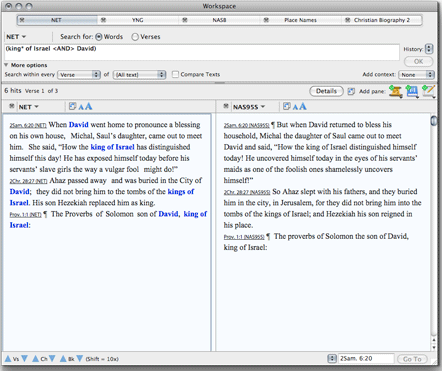This screenshot has width=442, height=371.
Task: Close the YNG workspace tab
Action: [x=103, y=20]
